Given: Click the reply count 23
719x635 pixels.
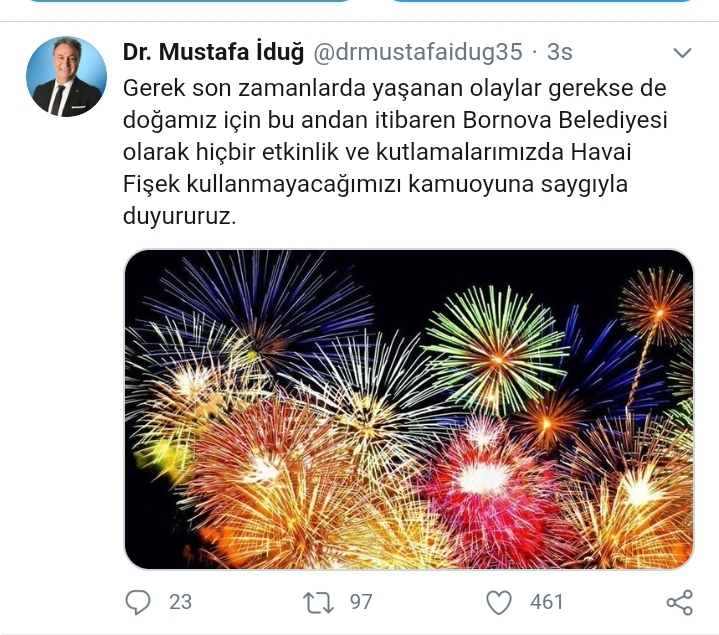Looking at the screenshot, I should pyautogui.click(x=180, y=602).
